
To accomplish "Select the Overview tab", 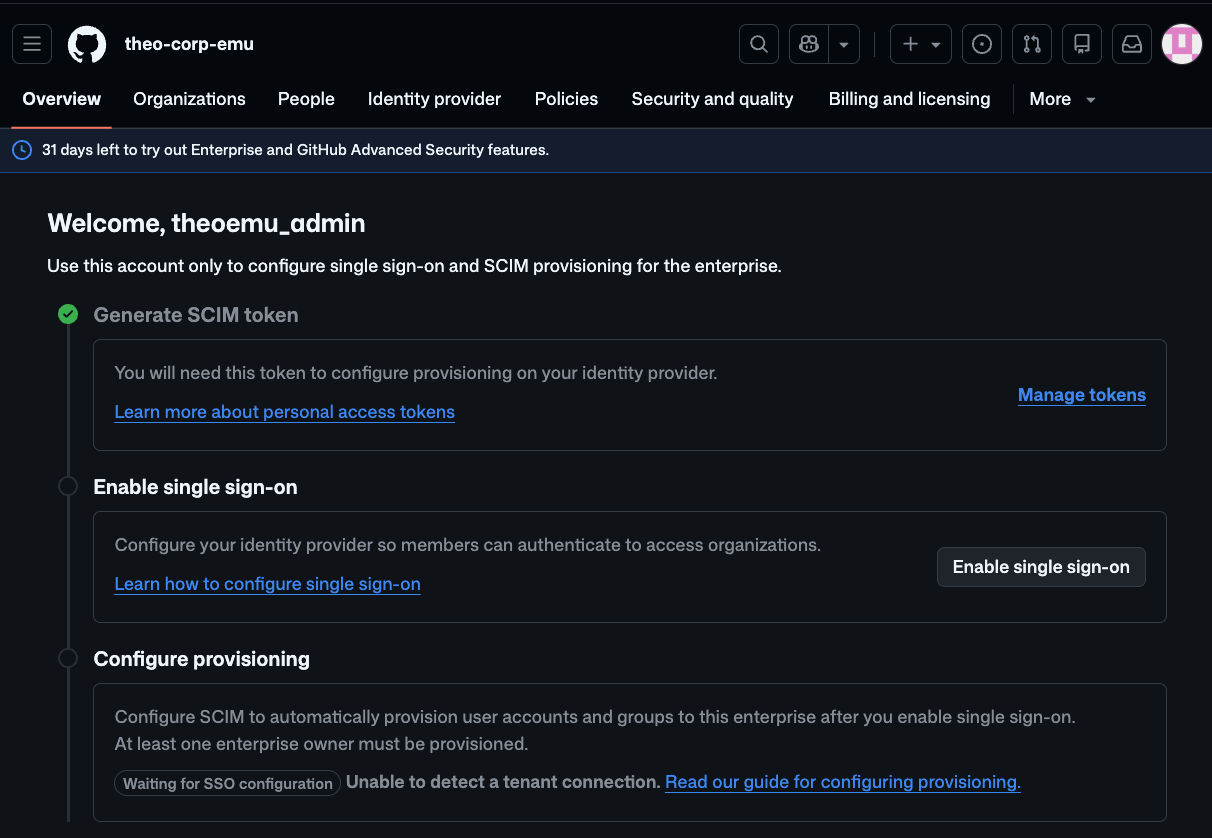I will 62,99.
